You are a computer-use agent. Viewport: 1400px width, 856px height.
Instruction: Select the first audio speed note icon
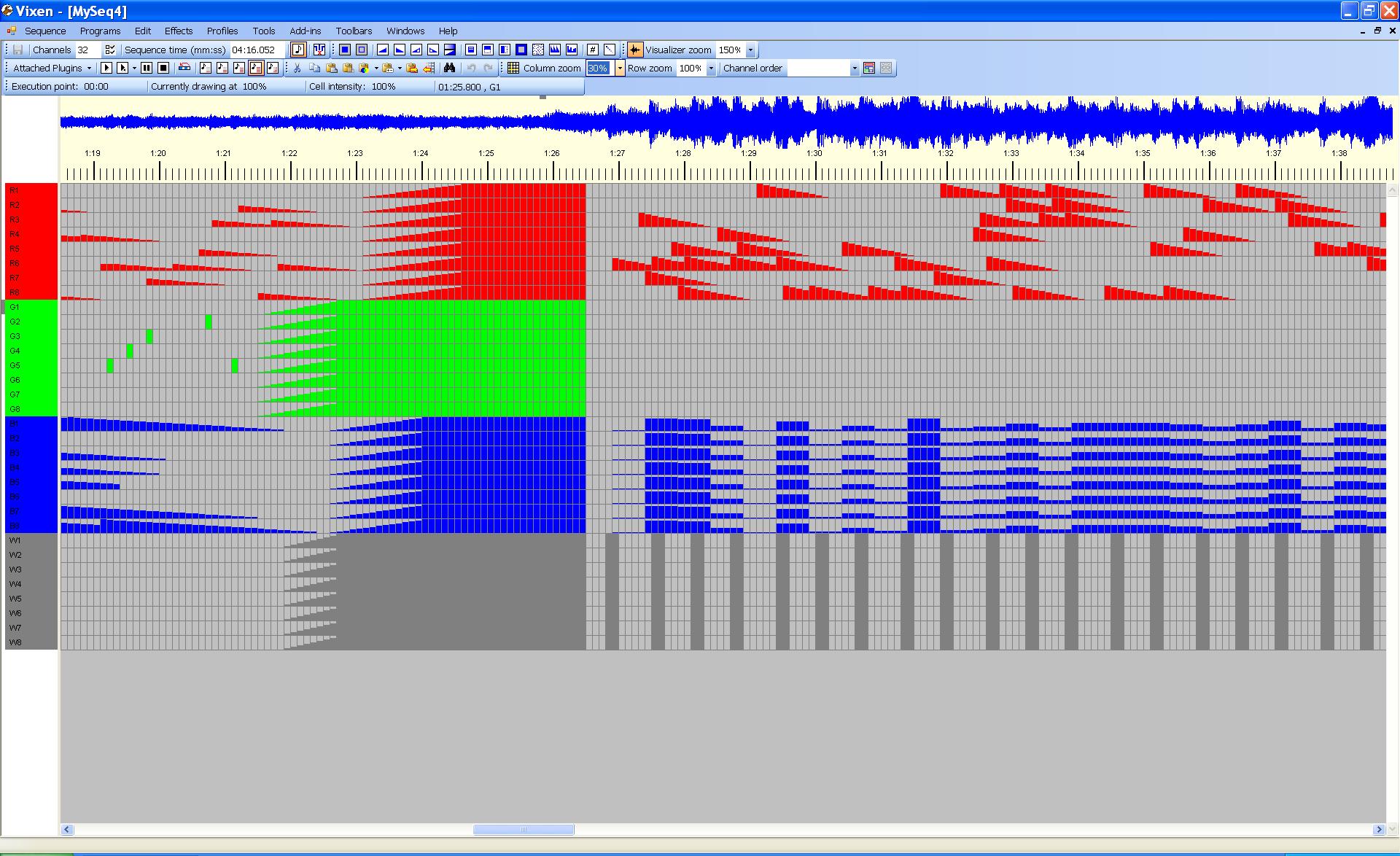coord(206,68)
